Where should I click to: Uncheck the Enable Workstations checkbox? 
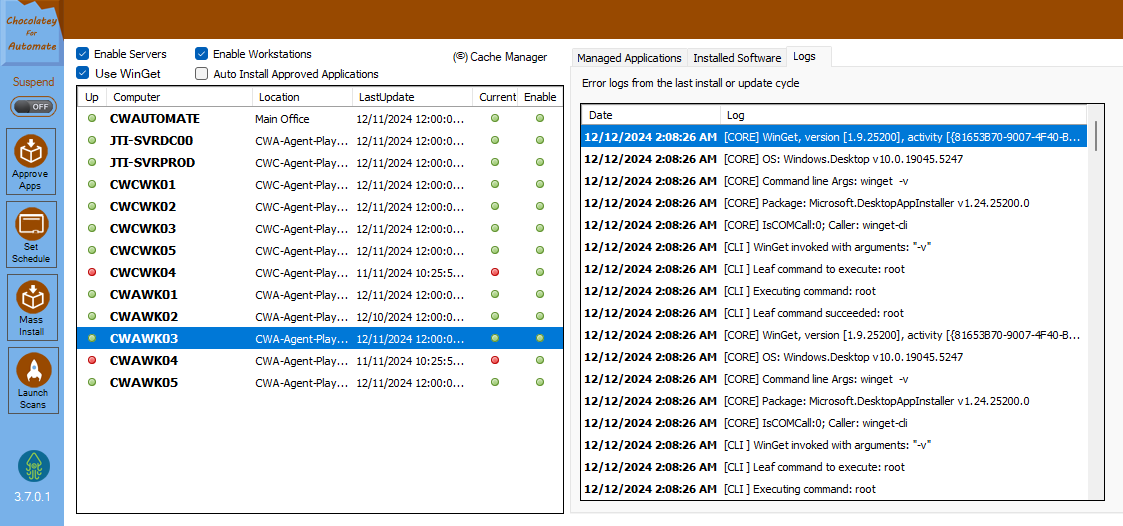click(x=202, y=54)
